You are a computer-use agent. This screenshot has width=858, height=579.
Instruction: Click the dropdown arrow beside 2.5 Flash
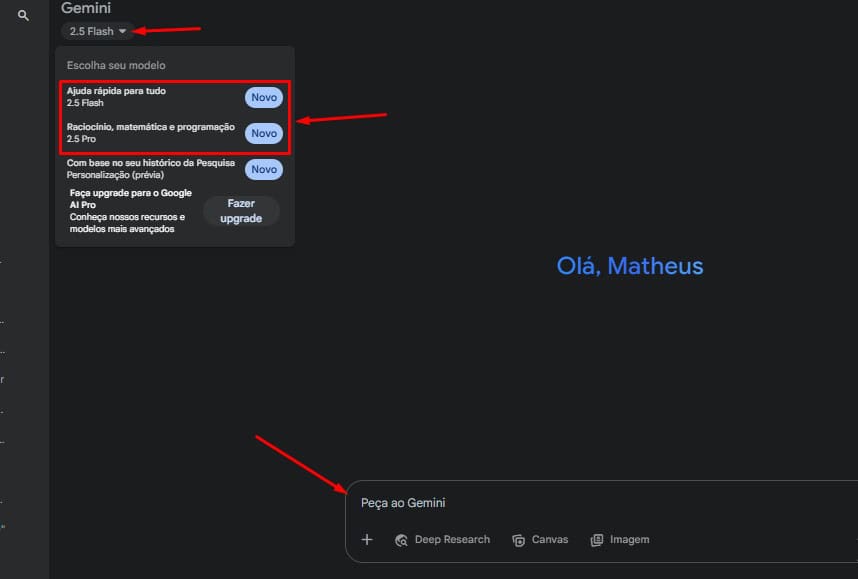point(123,31)
